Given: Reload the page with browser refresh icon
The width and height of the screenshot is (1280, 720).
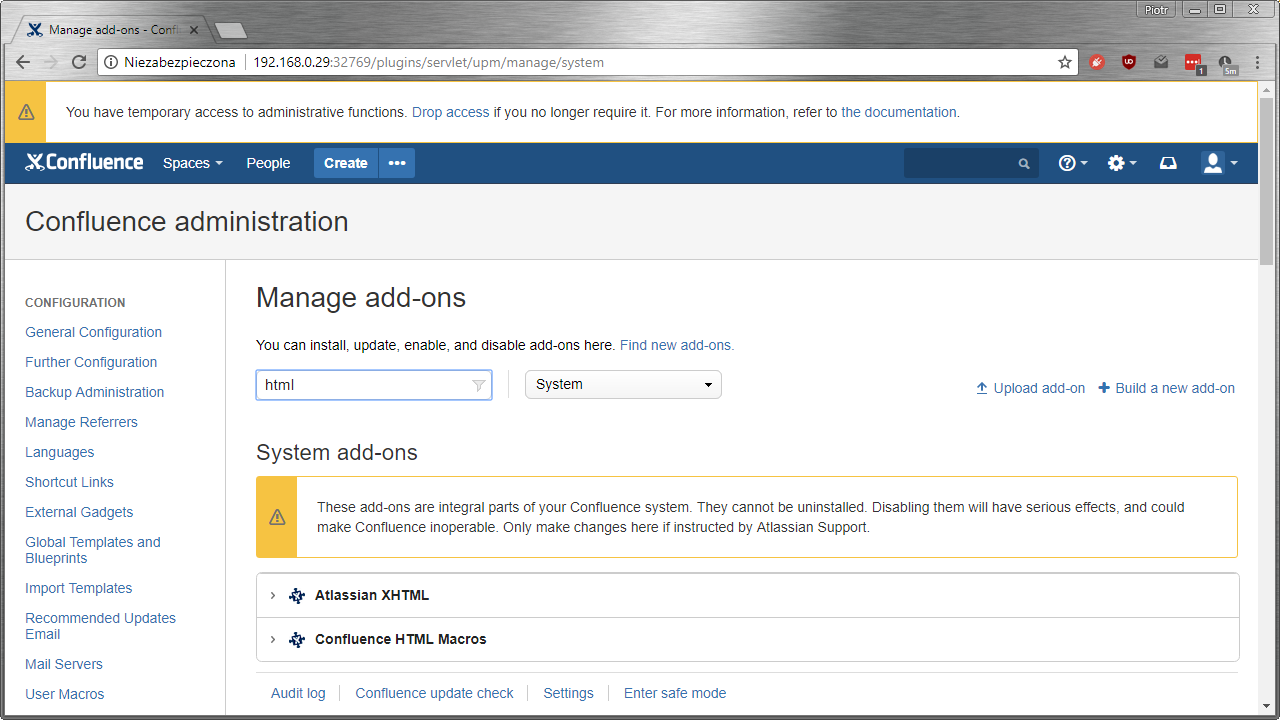Looking at the screenshot, I should click(79, 62).
